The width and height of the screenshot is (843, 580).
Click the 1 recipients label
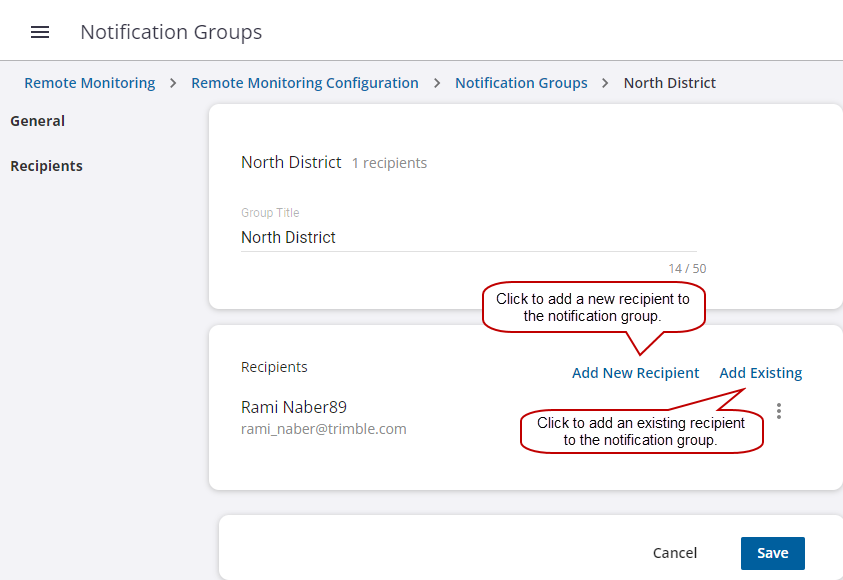[x=389, y=163]
